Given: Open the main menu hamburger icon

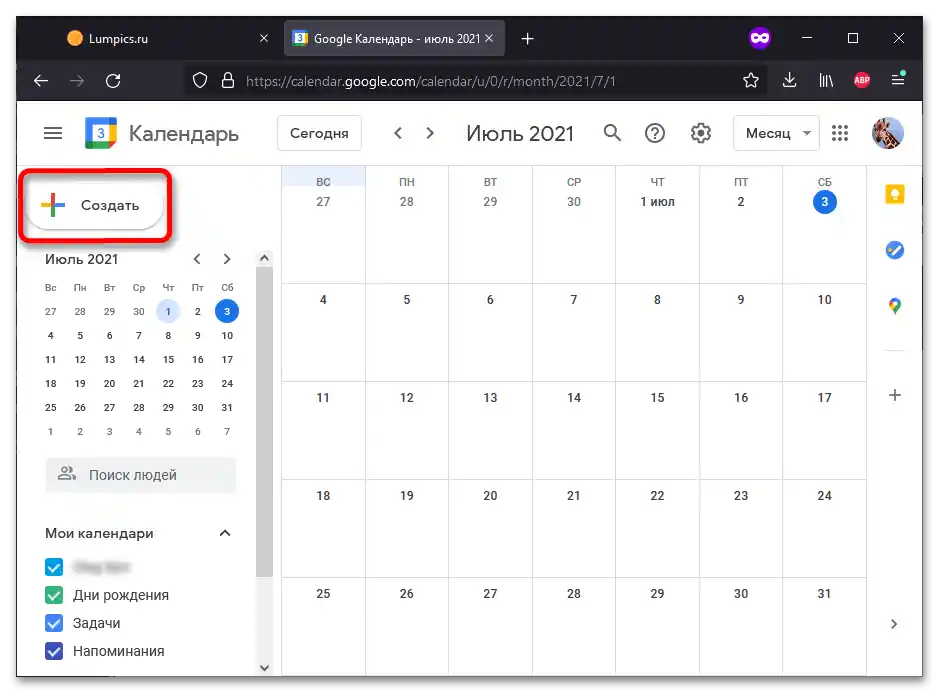Looking at the screenshot, I should [53, 133].
